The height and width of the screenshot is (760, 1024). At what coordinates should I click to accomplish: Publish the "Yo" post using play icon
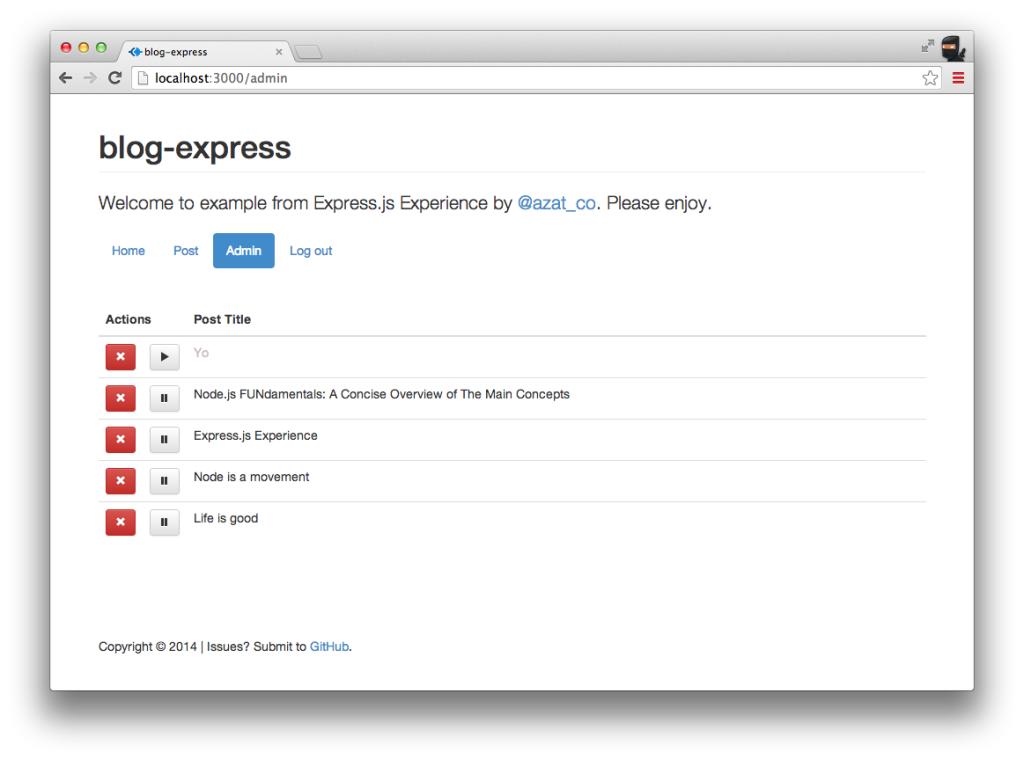(164, 357)
